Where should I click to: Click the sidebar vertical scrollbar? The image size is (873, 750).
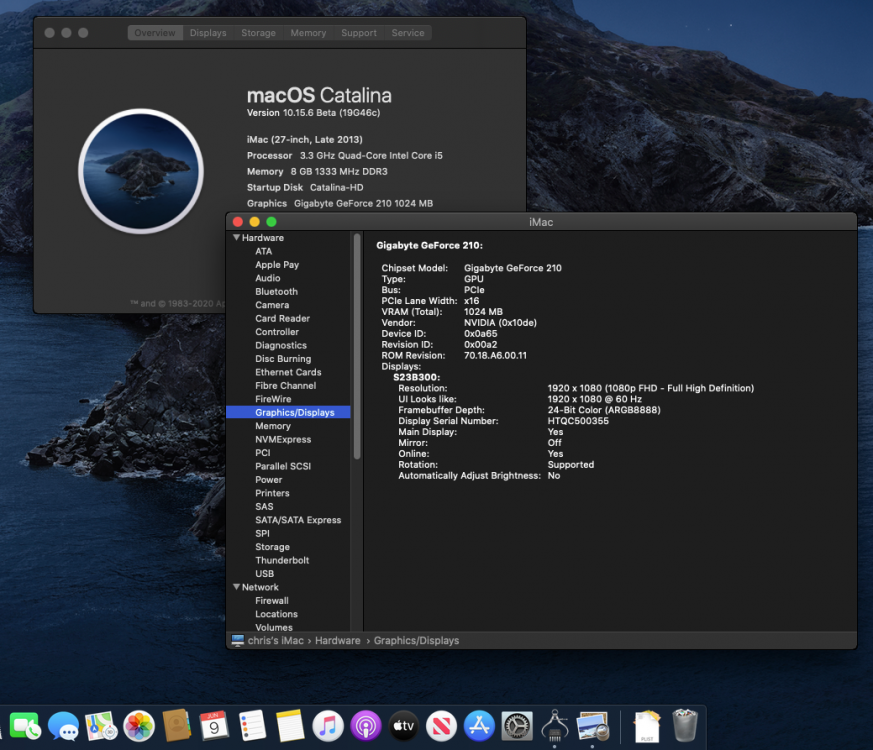coord(357,346)
